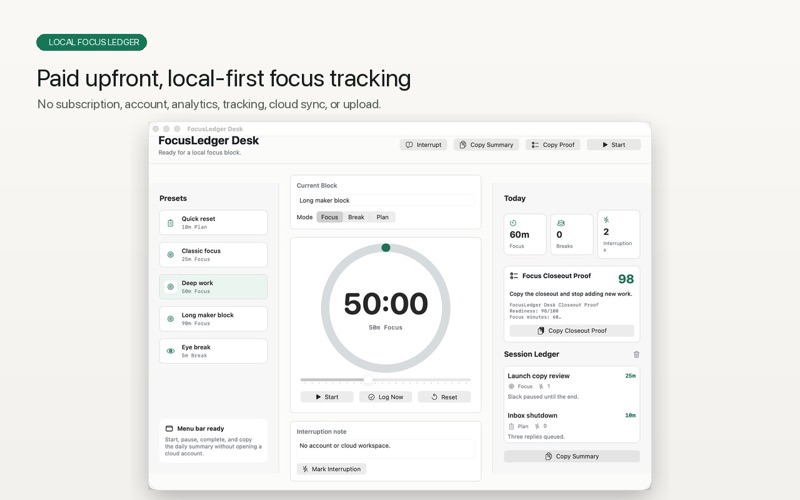Screen dimensions: 800x500
Task: Select the Classic focus preset
Action: pyautogui.click(x=213, y=255)
